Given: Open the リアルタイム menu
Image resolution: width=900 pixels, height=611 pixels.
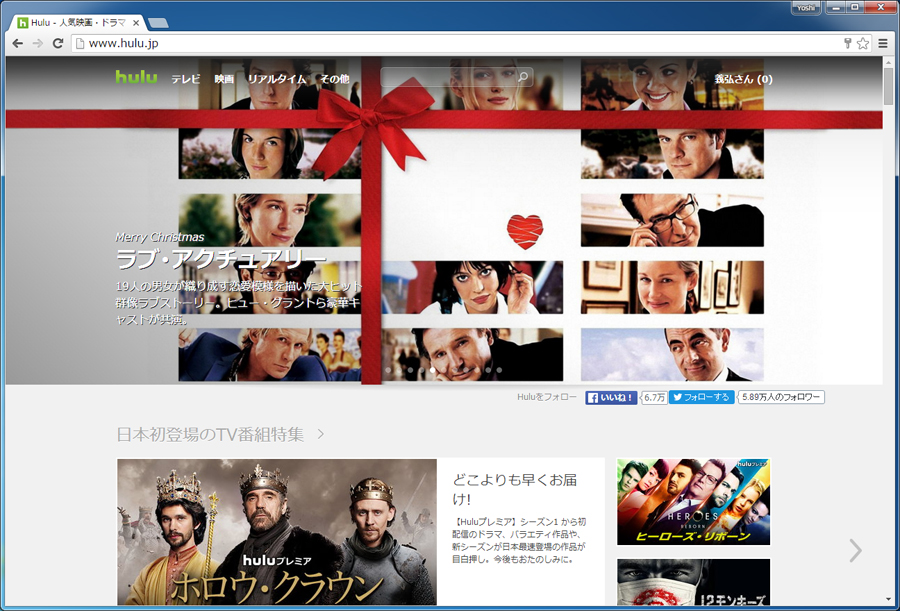Looking at the screenshot, I should pos(277,79).
